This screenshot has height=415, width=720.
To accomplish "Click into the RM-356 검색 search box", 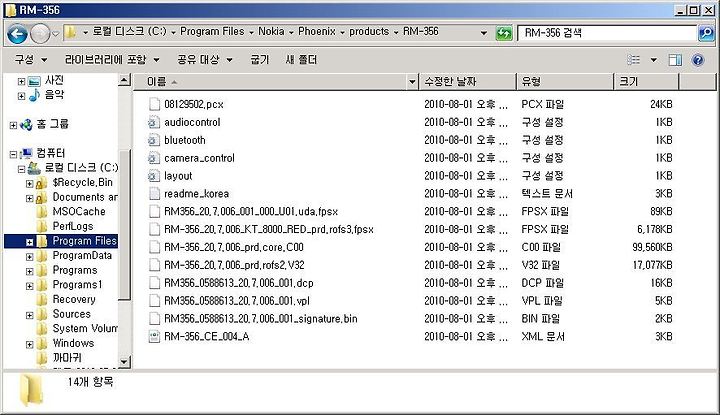I will point(607,33).
